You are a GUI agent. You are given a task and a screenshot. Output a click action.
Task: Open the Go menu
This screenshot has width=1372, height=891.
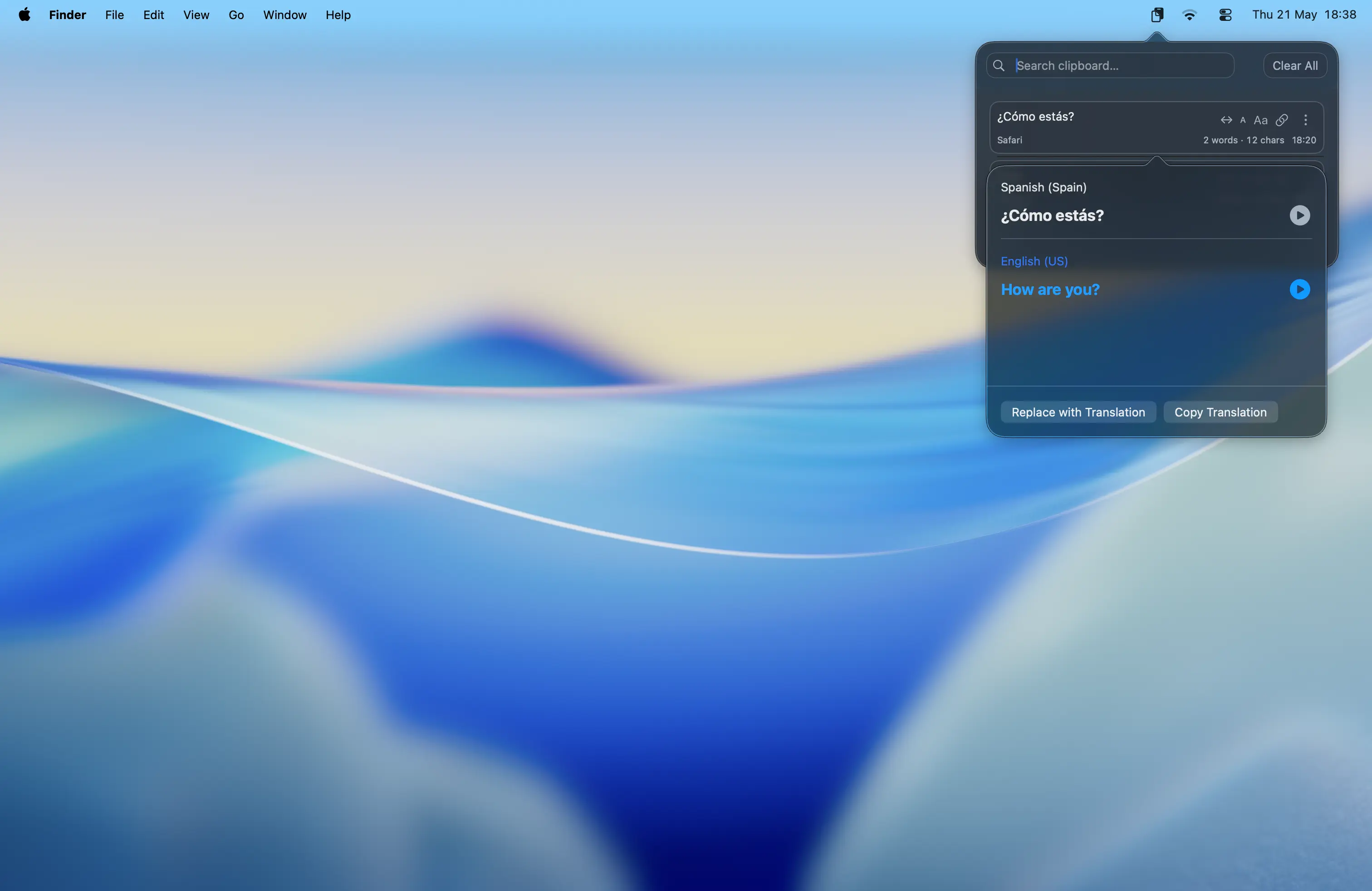(236, 15)
